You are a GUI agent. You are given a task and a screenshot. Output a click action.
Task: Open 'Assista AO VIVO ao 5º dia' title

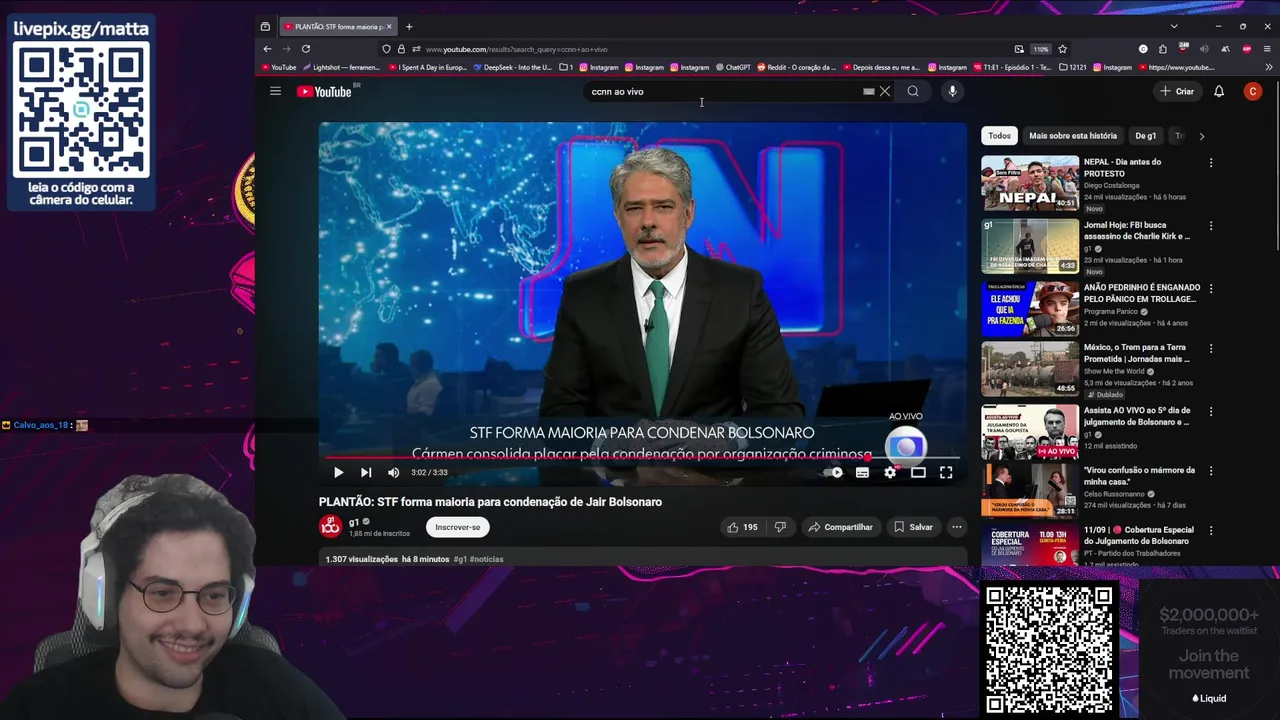click(x=1137, y=416)
